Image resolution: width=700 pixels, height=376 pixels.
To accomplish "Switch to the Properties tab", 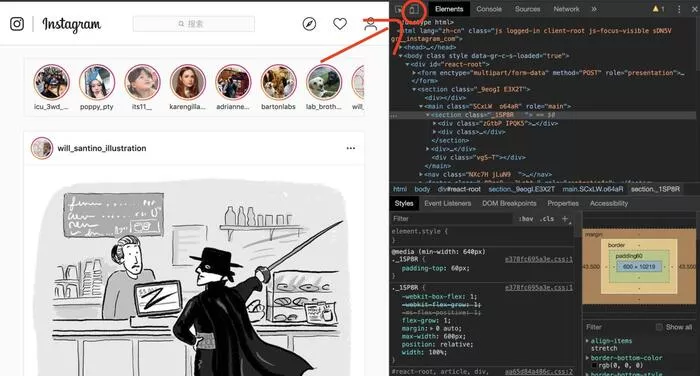I will click(563, 203).
